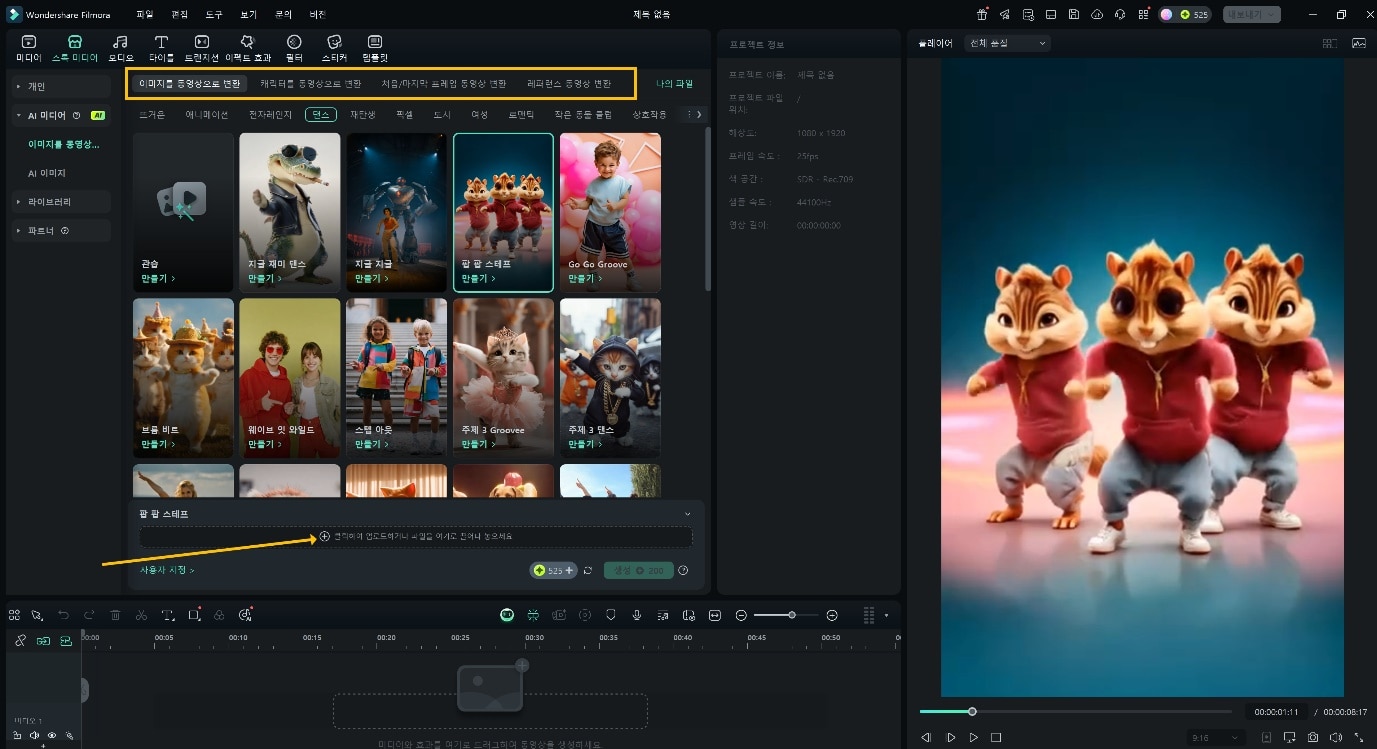Select the AI 이미지 sidebar item
Image resolution: width=1377 pixels, height=749 pixels.
(46, 173)
